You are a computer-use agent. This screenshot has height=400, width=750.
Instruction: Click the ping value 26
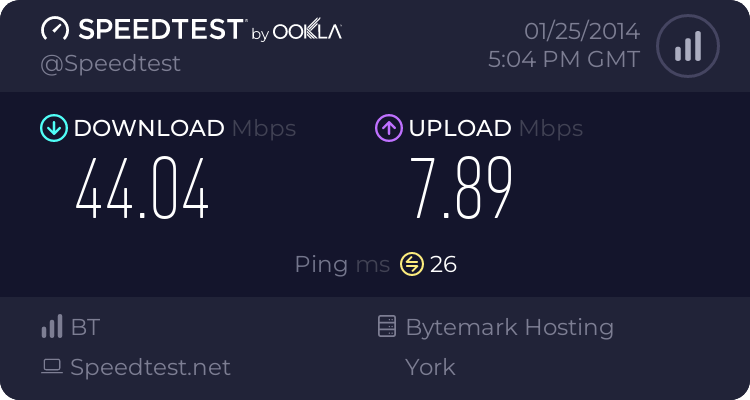(443, 265)
